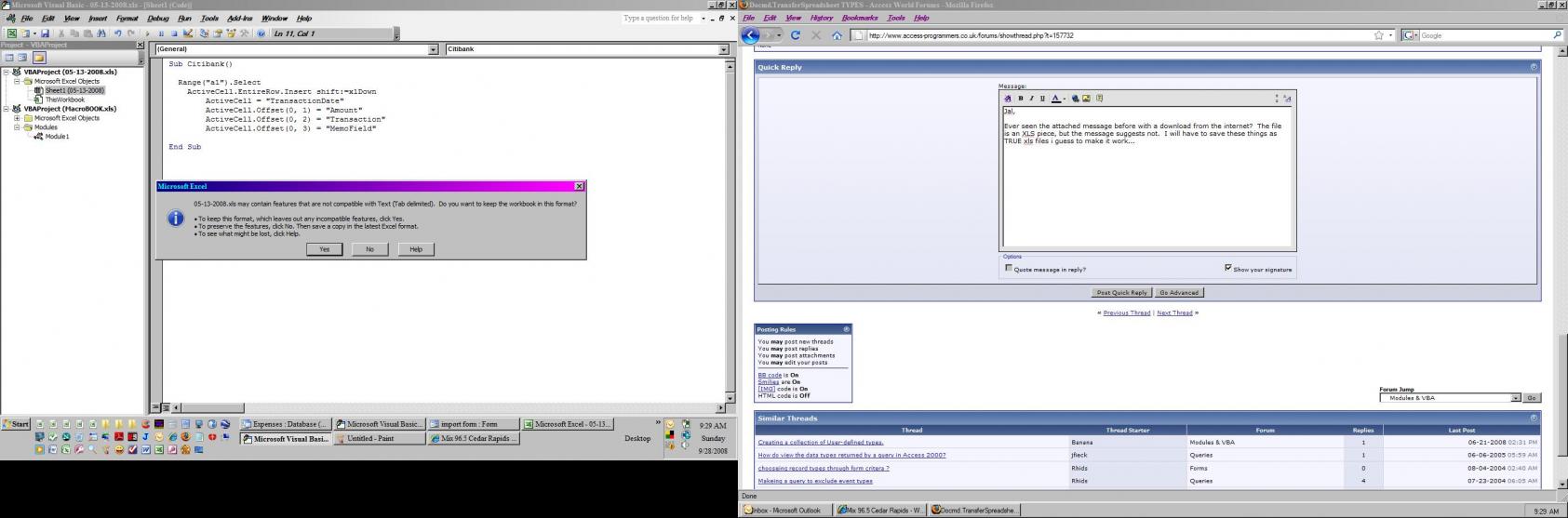Collapse the Quick Reply section

[x=1534, y=67]
